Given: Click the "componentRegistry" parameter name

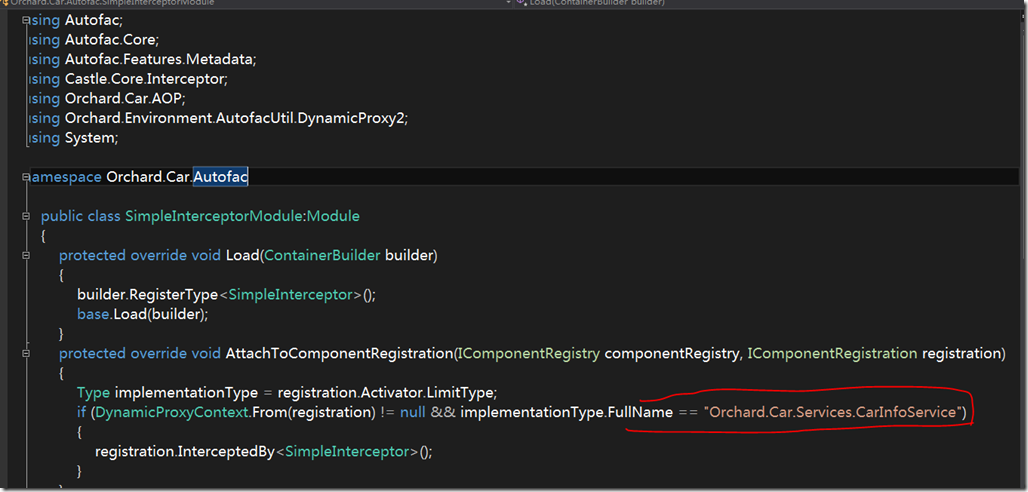Looking at the screenshot, I should [x=673, y=354].
